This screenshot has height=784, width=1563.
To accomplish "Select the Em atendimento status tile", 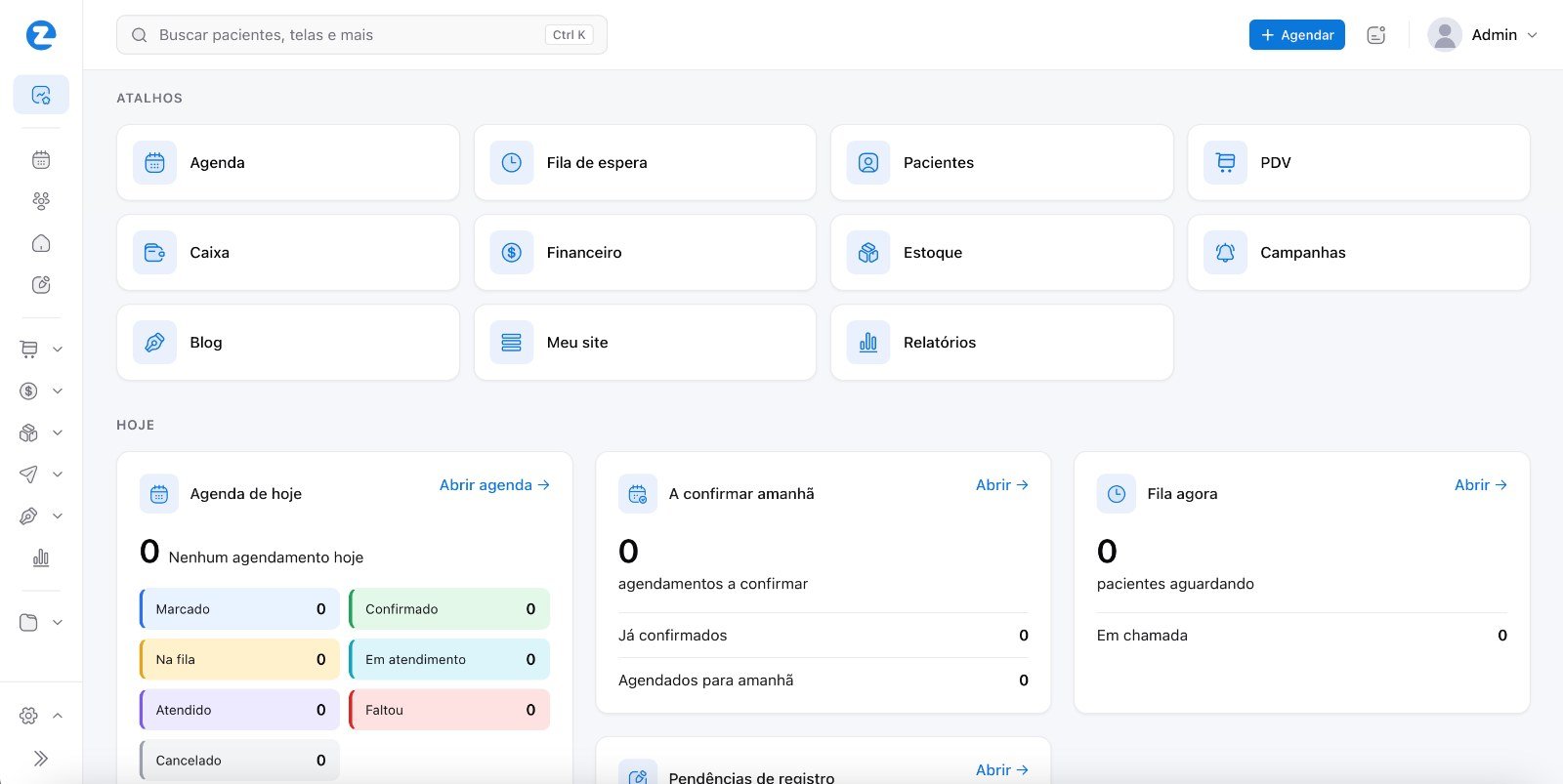I will [x=449, y=660].
